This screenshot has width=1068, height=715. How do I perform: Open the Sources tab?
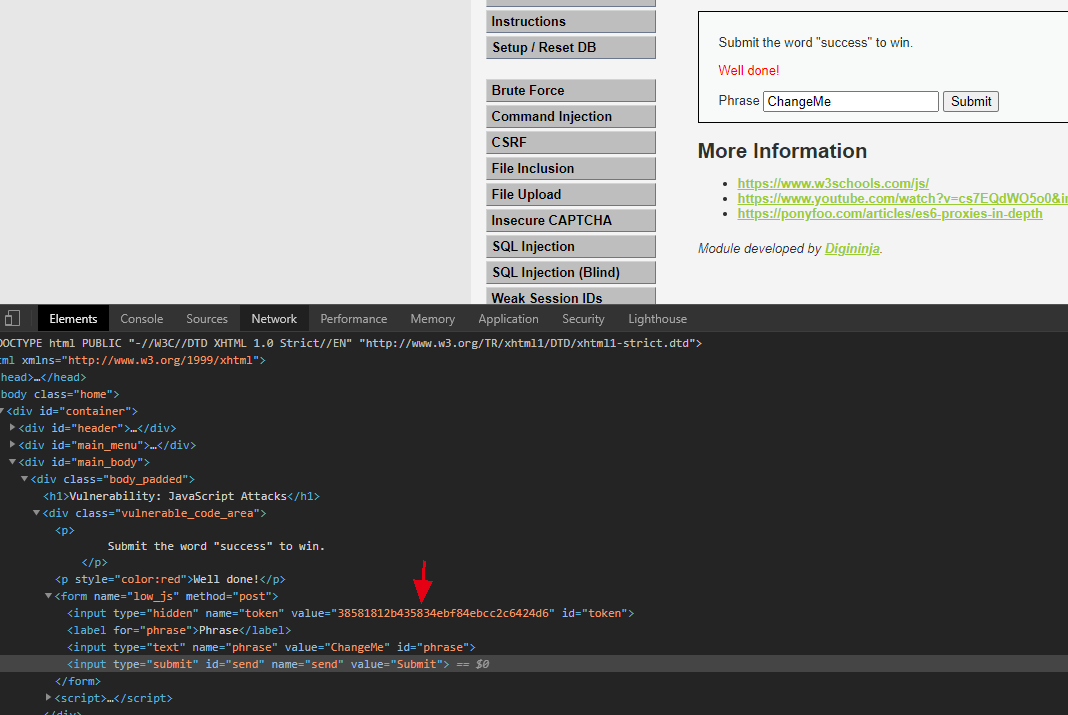pyautogui.click(x=207, y=319)
